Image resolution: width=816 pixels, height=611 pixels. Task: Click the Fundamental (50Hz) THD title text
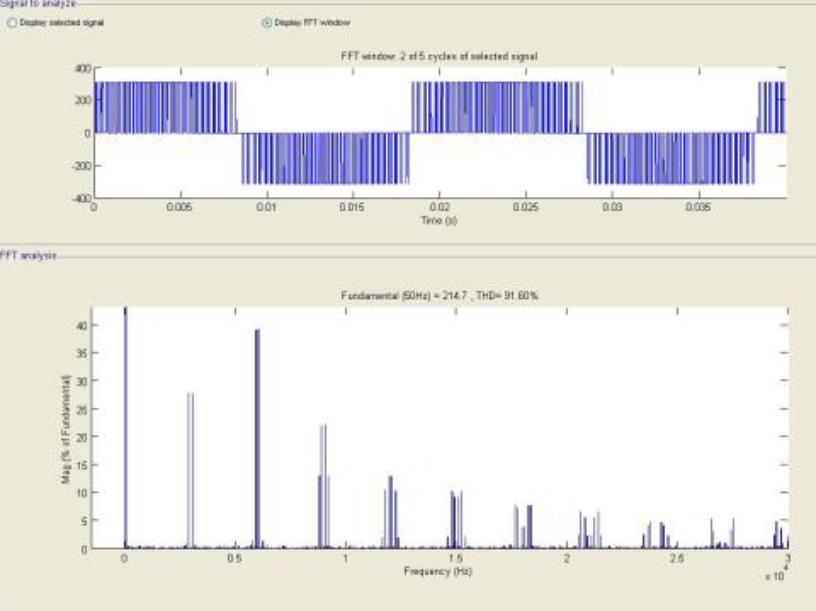(439, 296)
